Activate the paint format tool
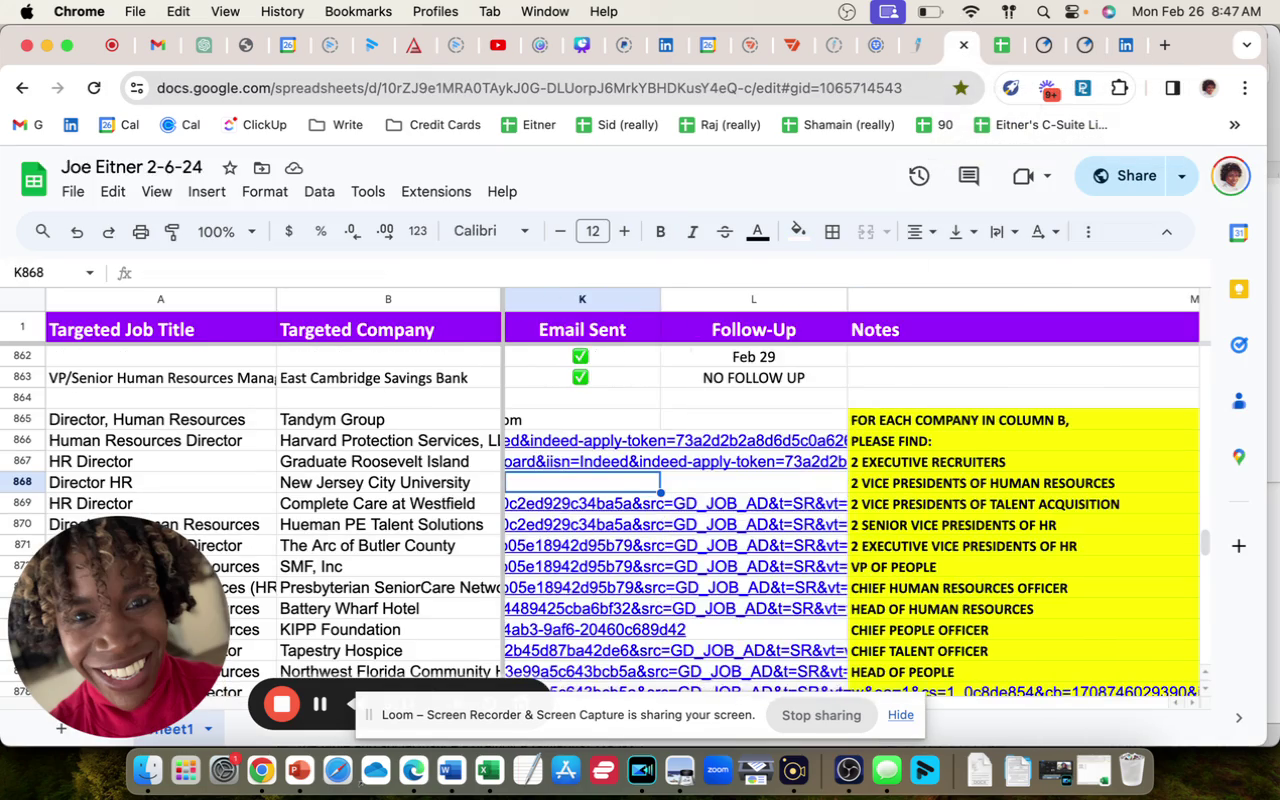Image resolution: width=1280 pixels, height=800 pixels. coord(172,232)
